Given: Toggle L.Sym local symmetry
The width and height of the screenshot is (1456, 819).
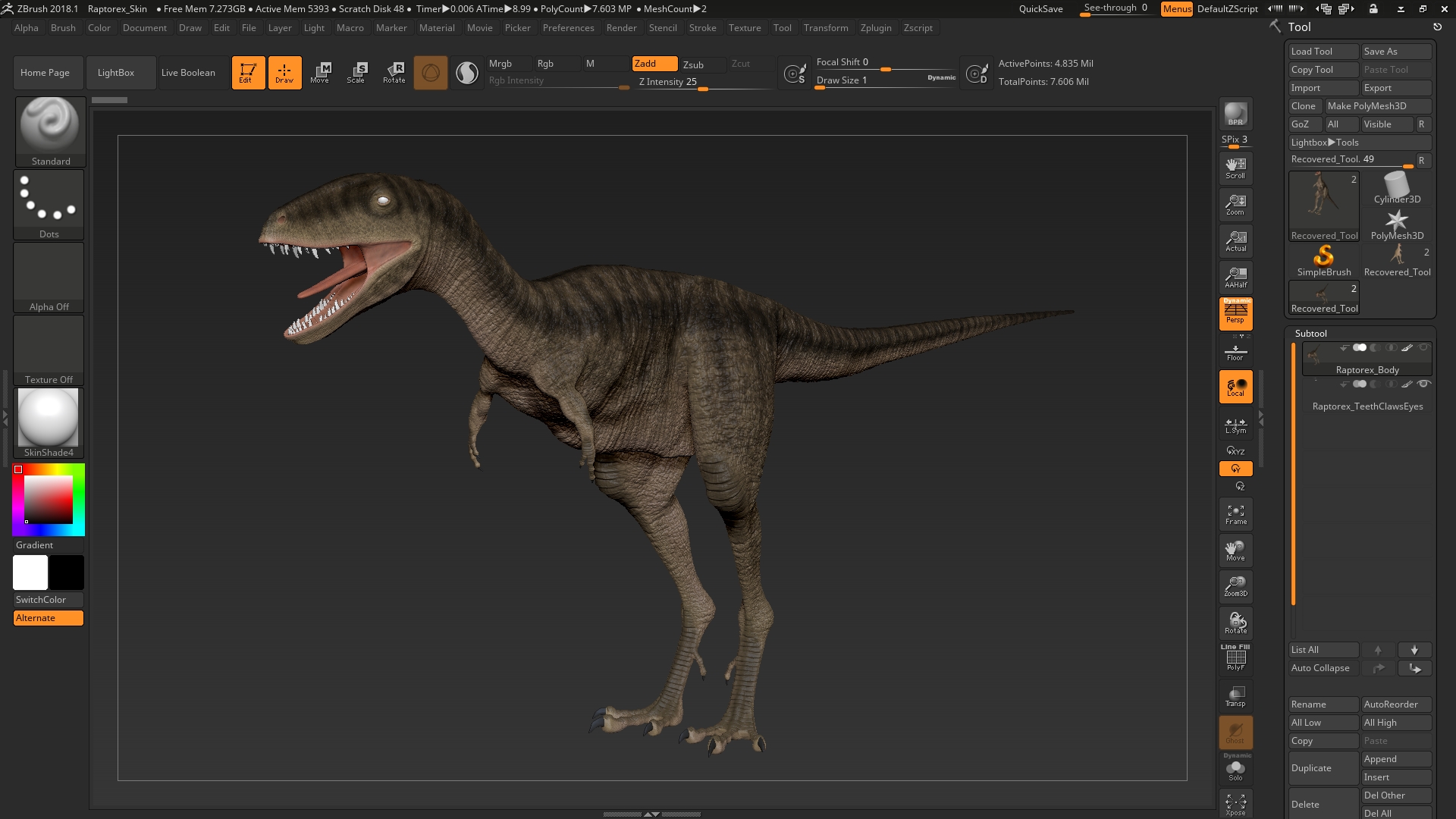Looking at the screenshot, I should point(1235,425).
